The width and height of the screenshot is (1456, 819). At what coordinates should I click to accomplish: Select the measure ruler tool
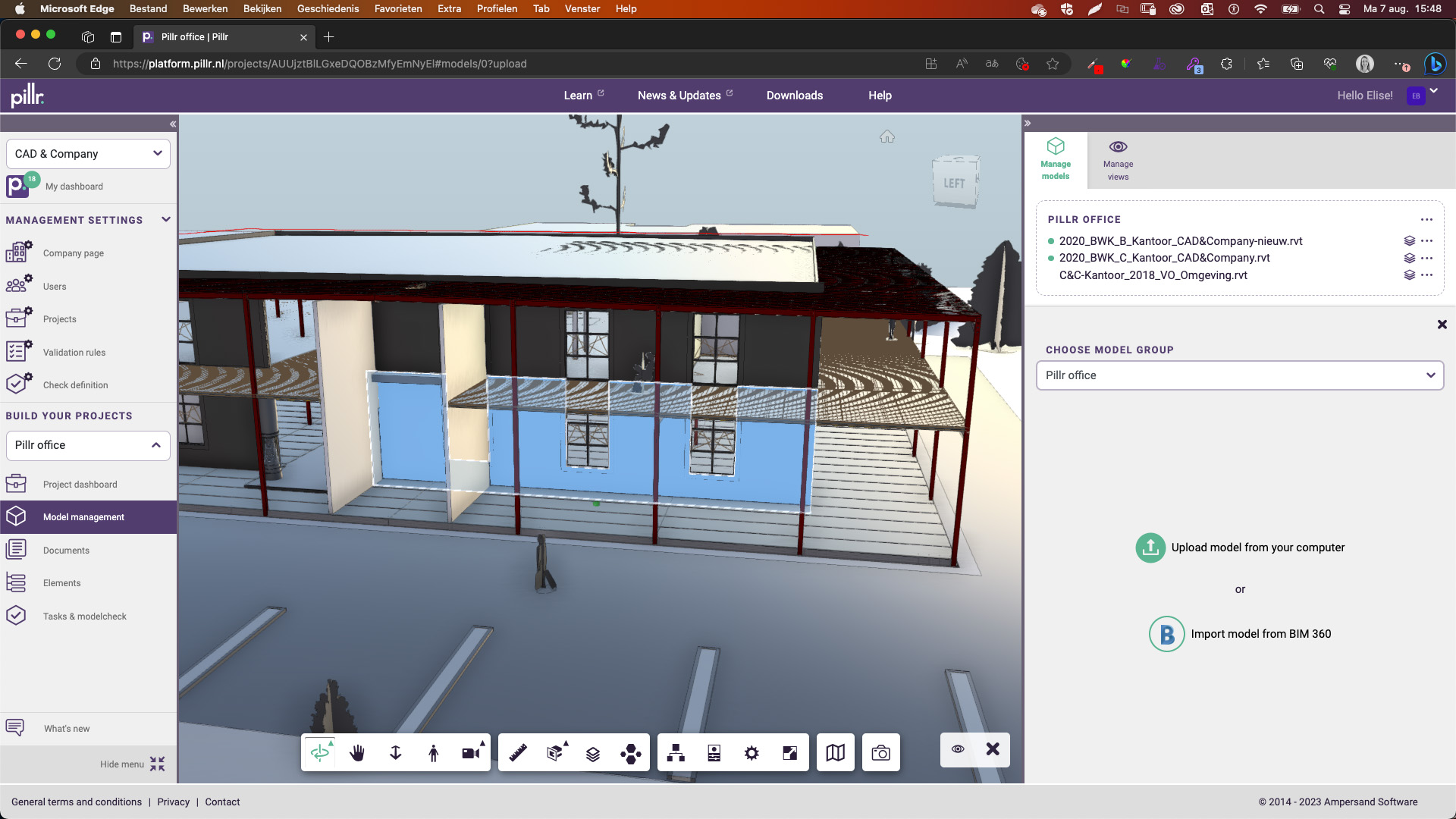(x=517, y=752)
